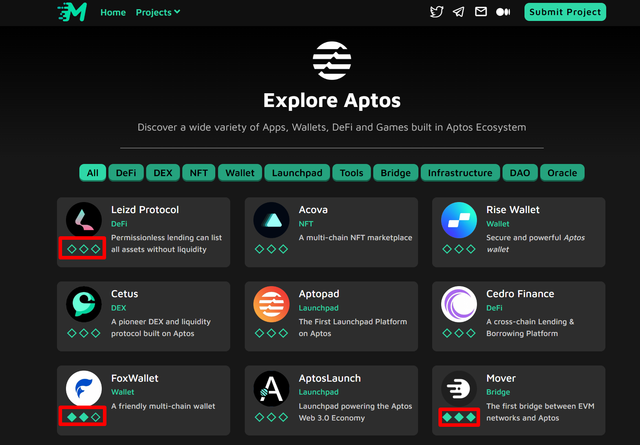
Task: Click Launchpad tag on AptosLaunch card
Action: 318,392
